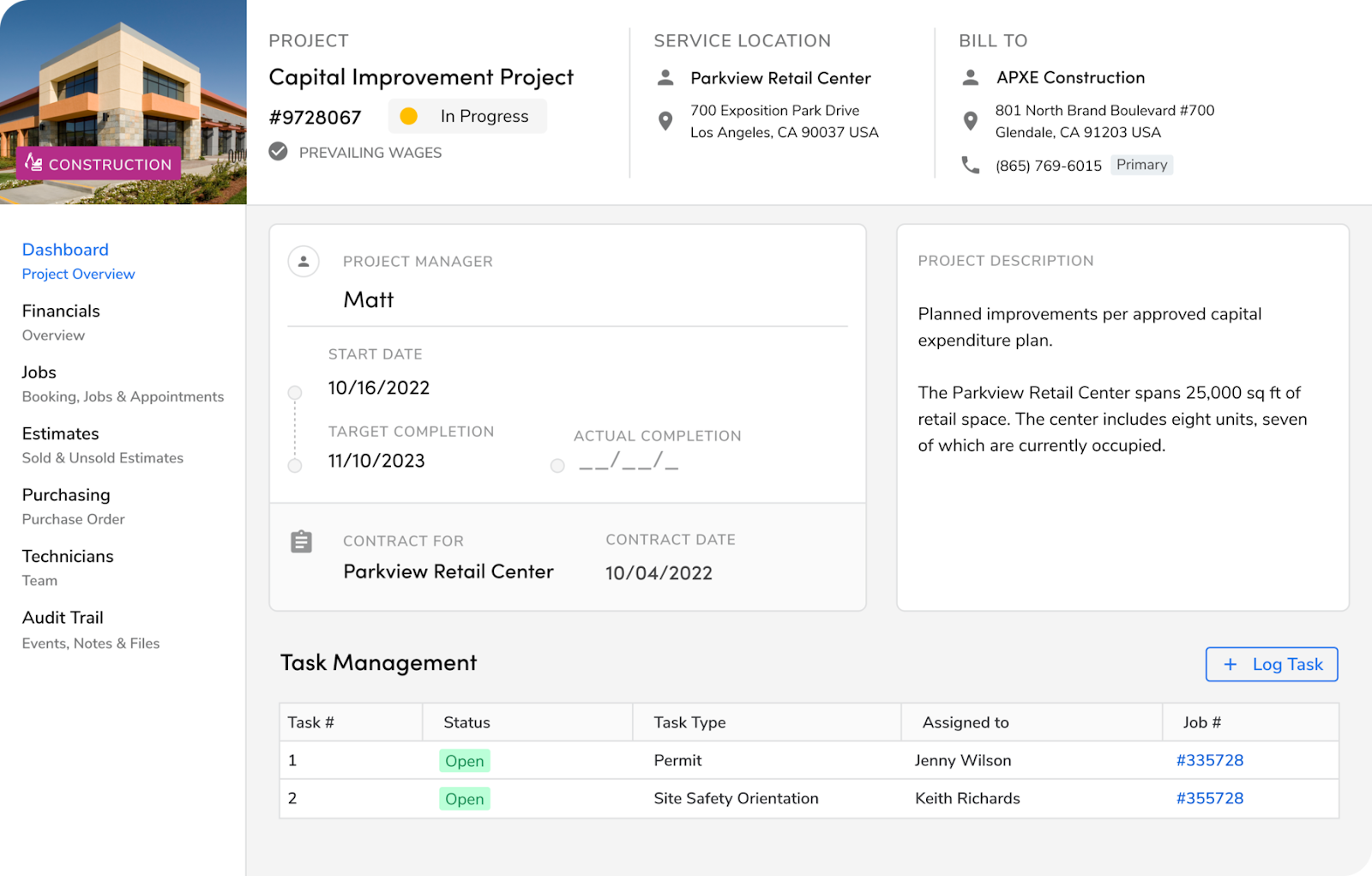The height and width of the screenshot is (876, 1372).
Task: Click the Target Completion timeline marker dot
Action: pos(295,465)
